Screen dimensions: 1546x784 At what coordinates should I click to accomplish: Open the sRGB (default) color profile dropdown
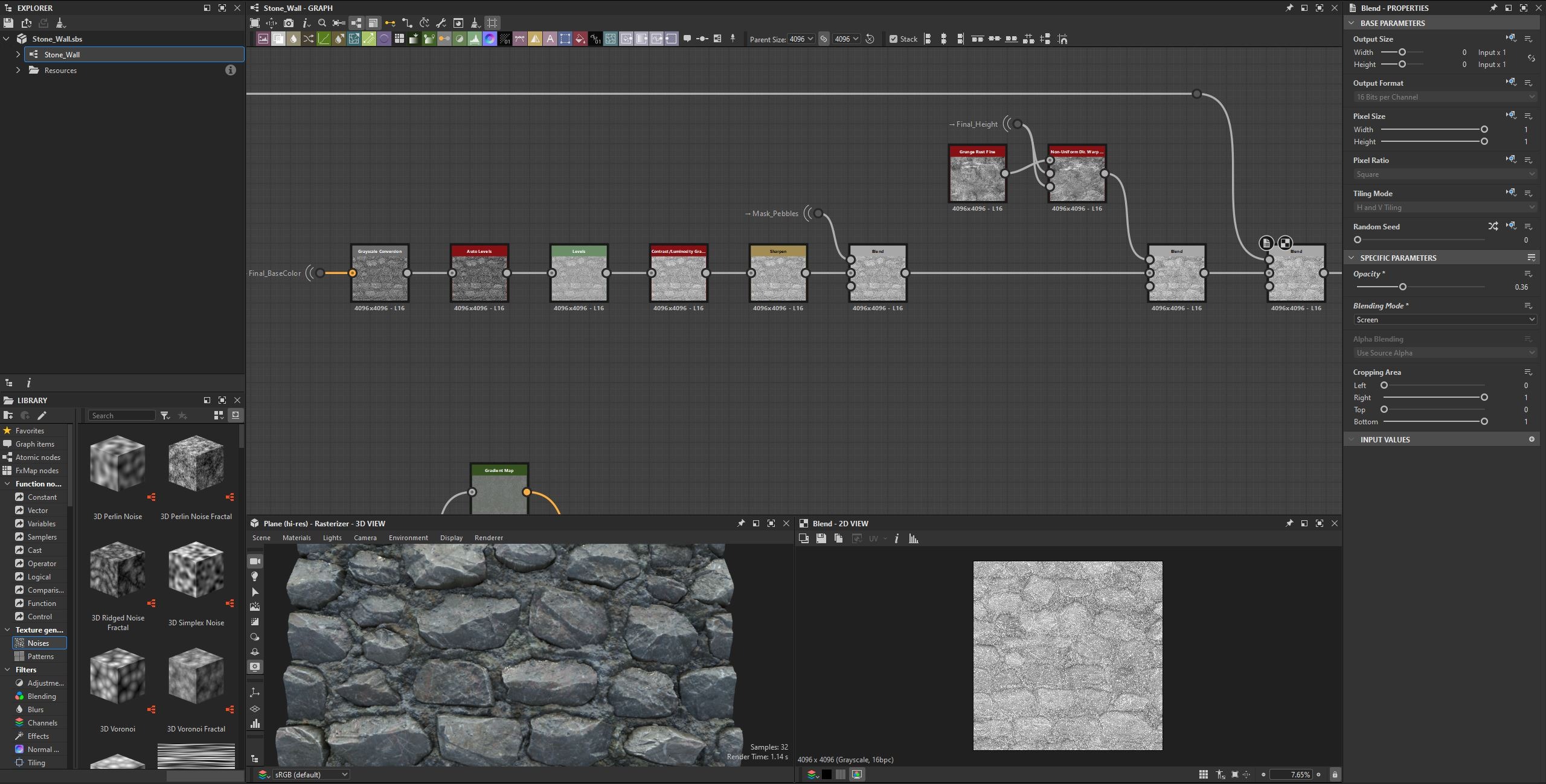[x=310, y=774]
